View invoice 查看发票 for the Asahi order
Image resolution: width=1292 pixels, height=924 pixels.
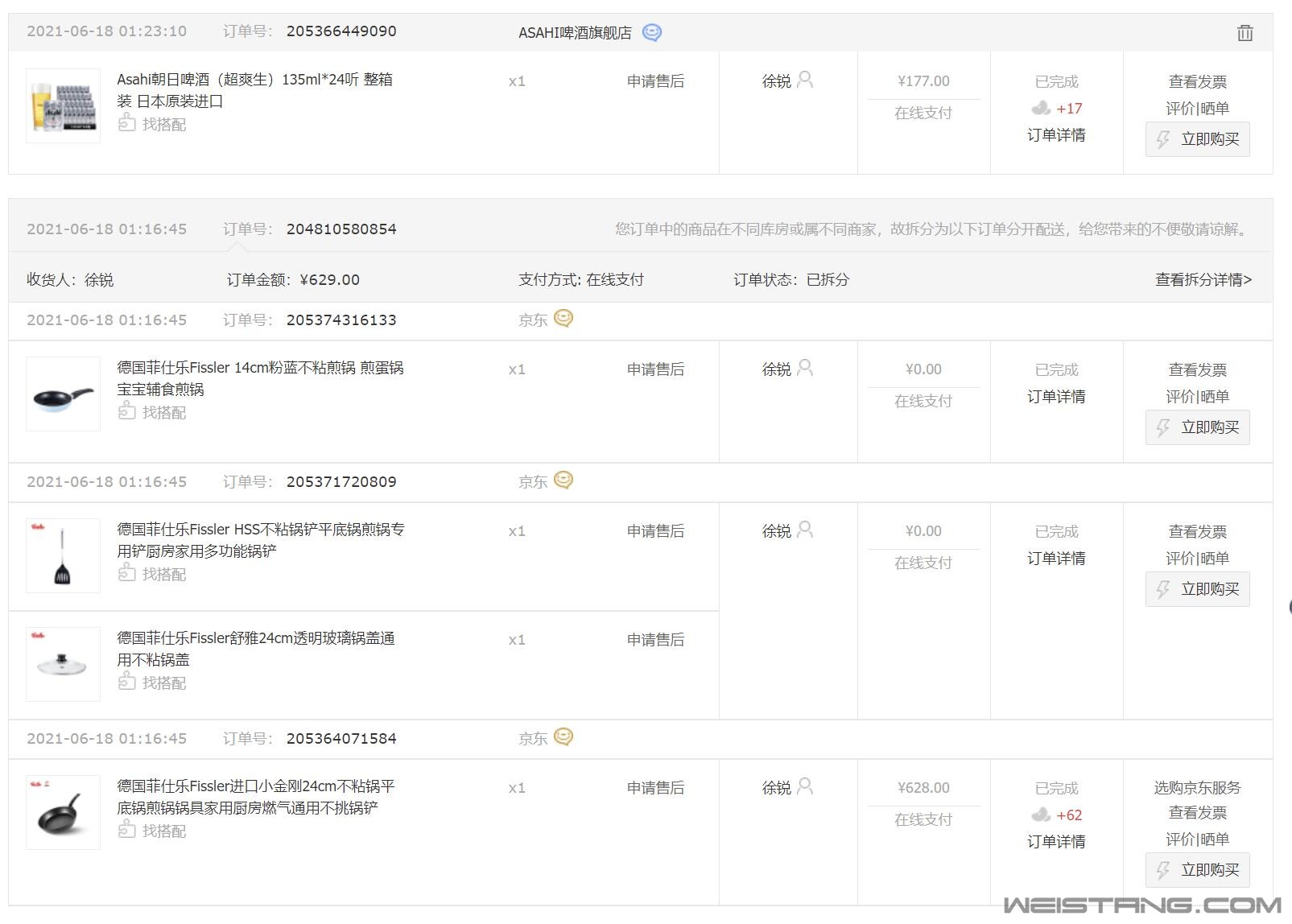click(x=1198, y=82)
